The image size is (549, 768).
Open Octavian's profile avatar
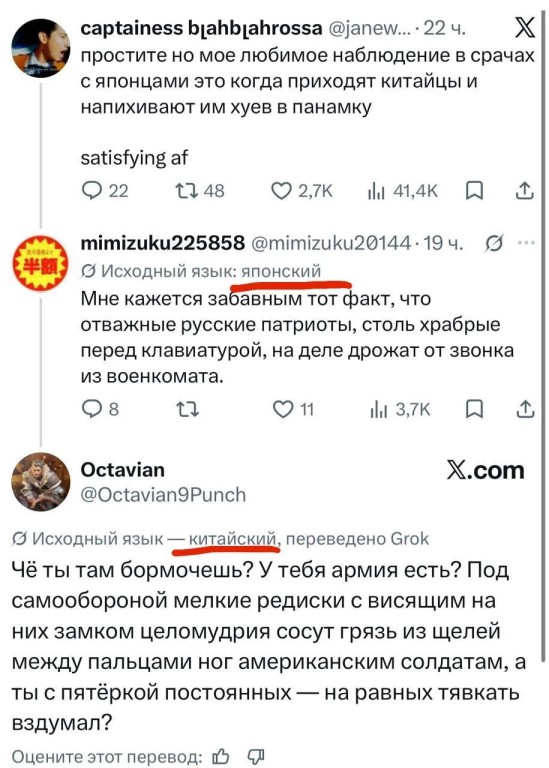click(x=41, y=481)
